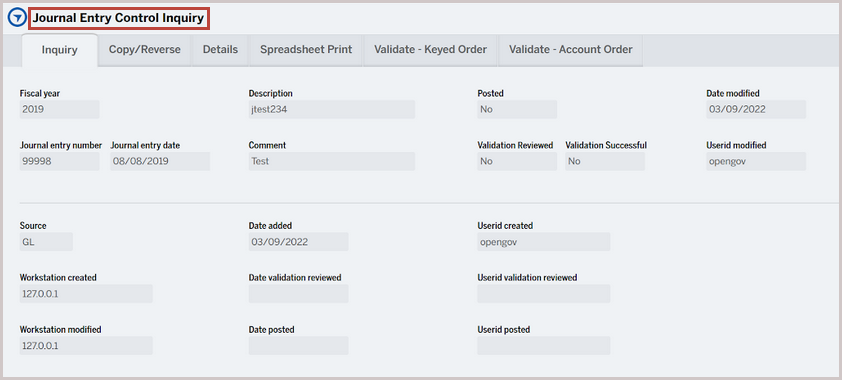Click the Source field showing GL
The width and height of the screenshot is (842, 380).
tap(46, 242)
